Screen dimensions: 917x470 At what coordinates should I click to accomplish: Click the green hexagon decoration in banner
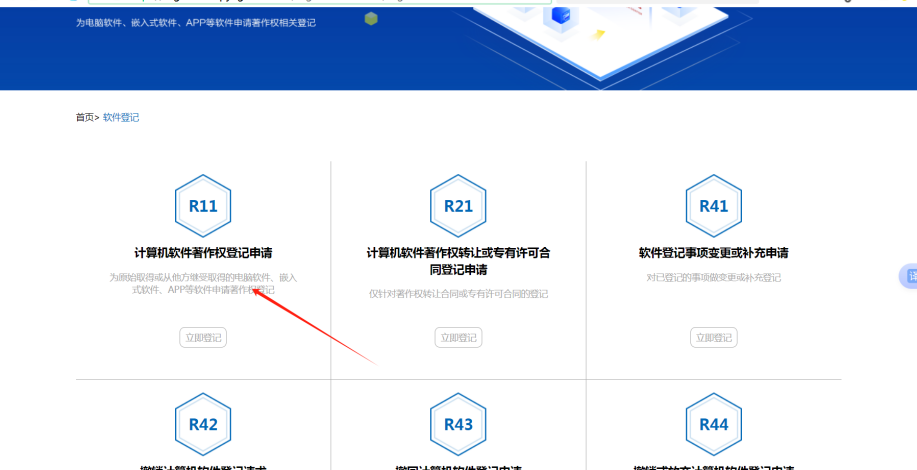[371, 18]
